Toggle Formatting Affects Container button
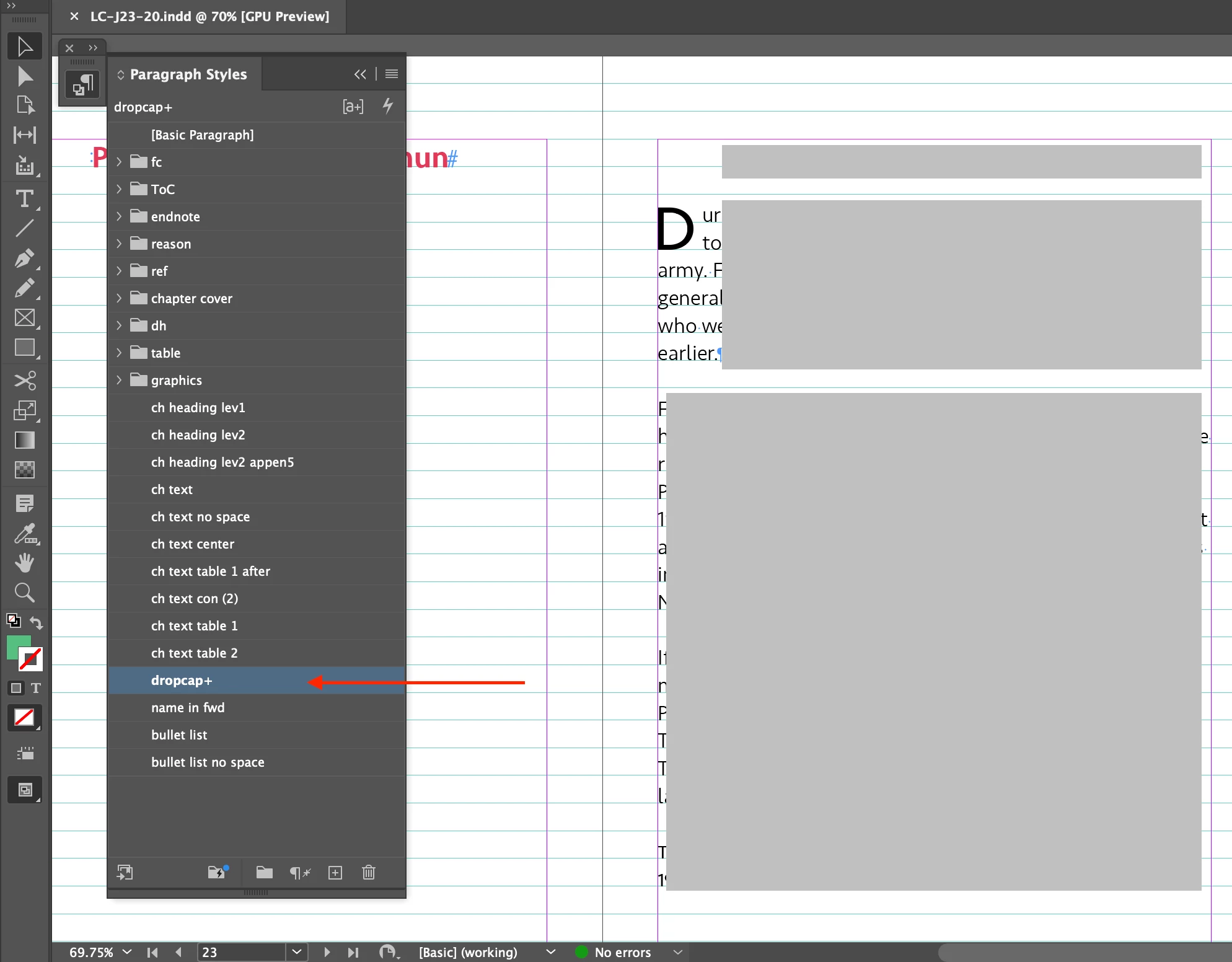Viewport: 1232px width, 962px height. (16, 688)
